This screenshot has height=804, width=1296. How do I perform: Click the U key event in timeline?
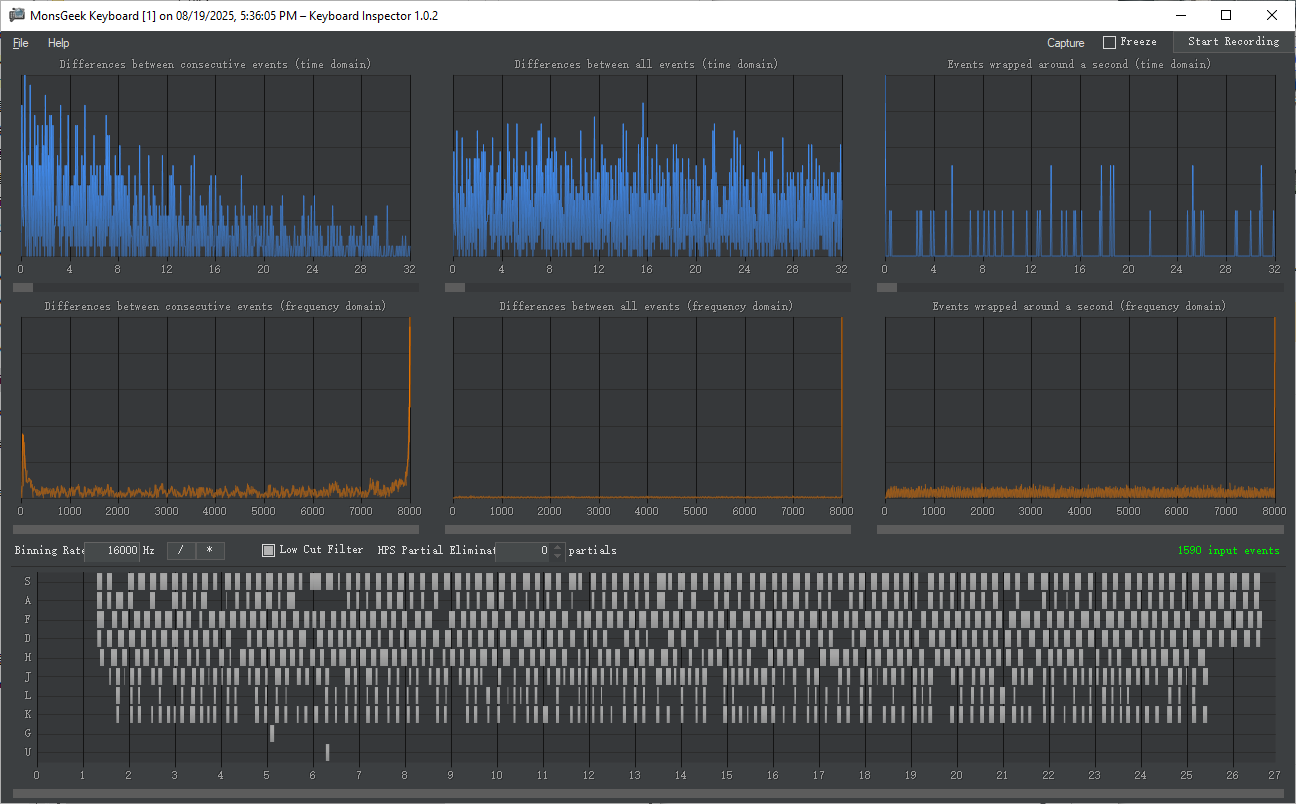(x=327, y=752)
